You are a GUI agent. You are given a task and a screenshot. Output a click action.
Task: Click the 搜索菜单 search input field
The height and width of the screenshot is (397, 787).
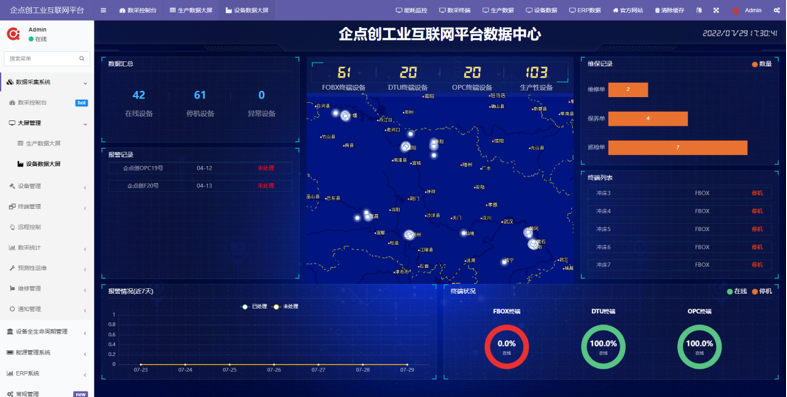pyautogui.click(x=47, y=59)
